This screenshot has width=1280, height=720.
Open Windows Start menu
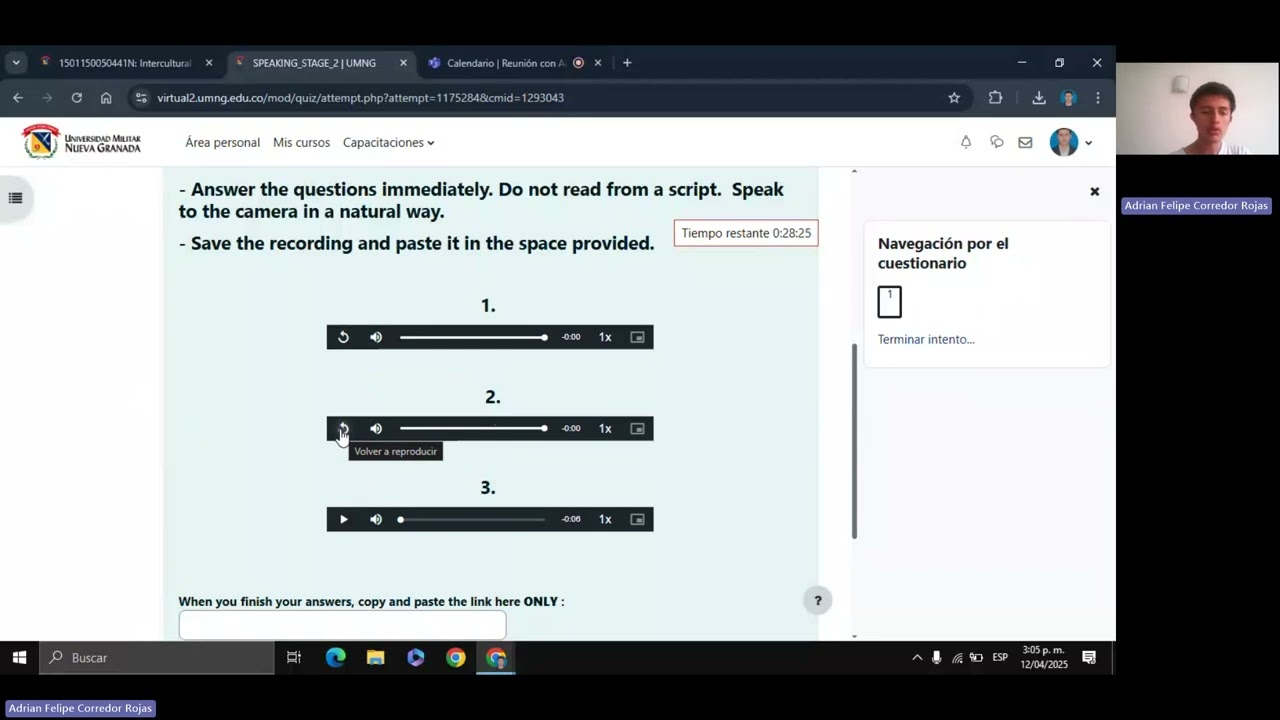click(19, 657)
